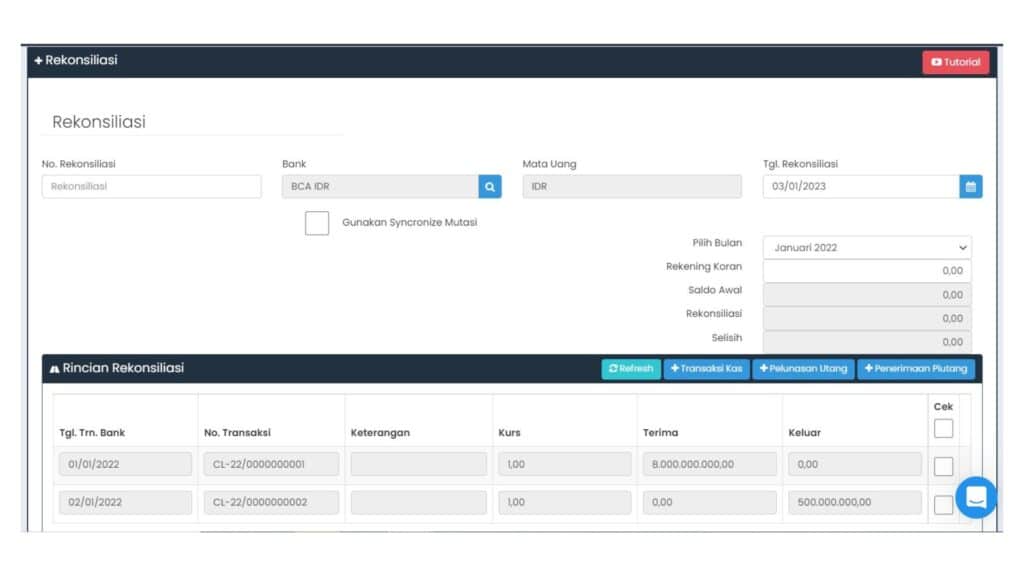The height and width of the screenshot is (576, 1024).
Task: Click the No. Rekonsiliasi input field
Action: [151, 186]
